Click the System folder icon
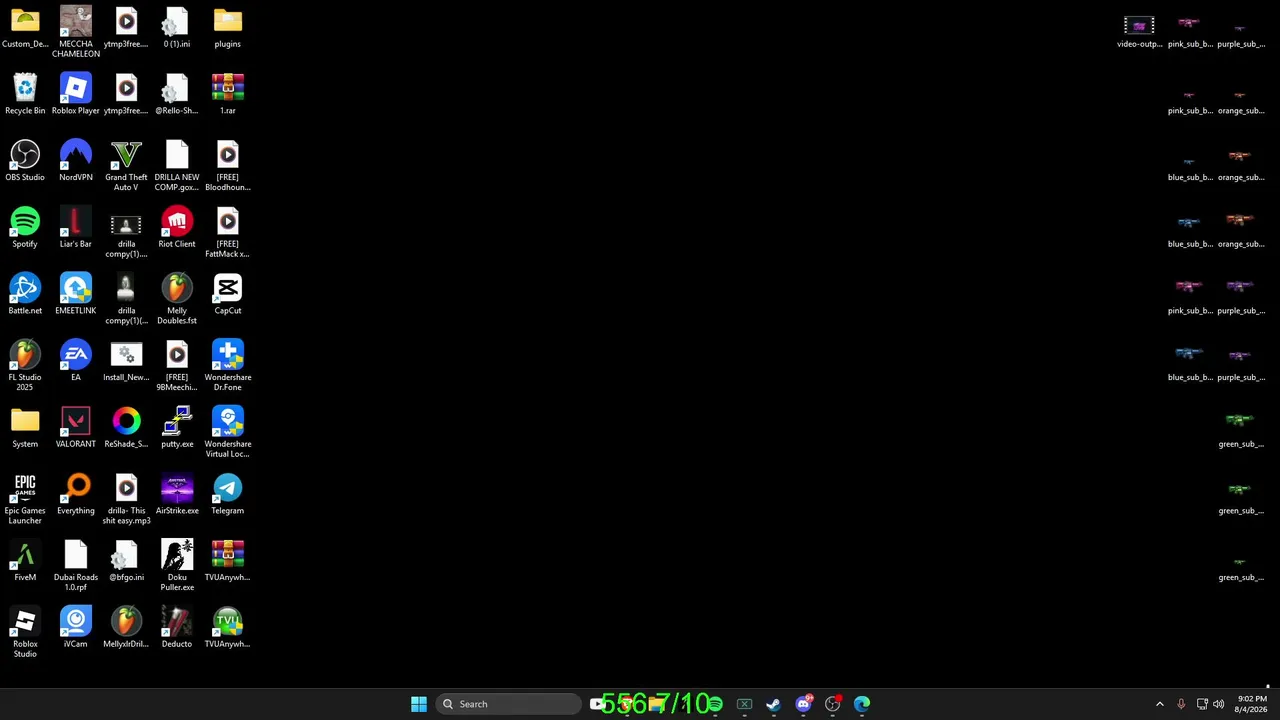Screen dimensions: 1280x720 point(25,428)
